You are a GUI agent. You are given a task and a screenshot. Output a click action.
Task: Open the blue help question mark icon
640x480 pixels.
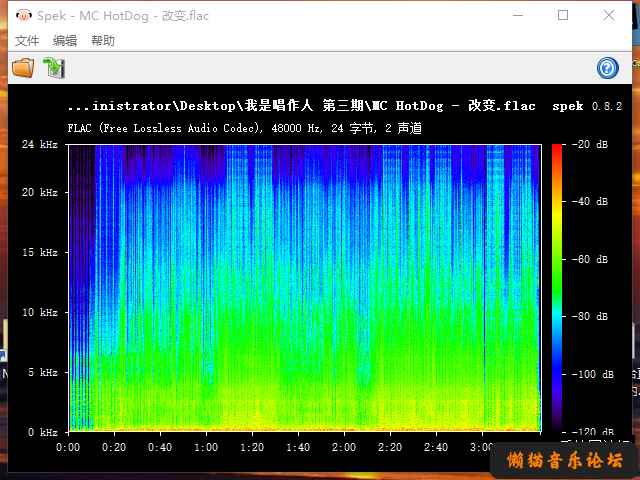click(607, 68)
